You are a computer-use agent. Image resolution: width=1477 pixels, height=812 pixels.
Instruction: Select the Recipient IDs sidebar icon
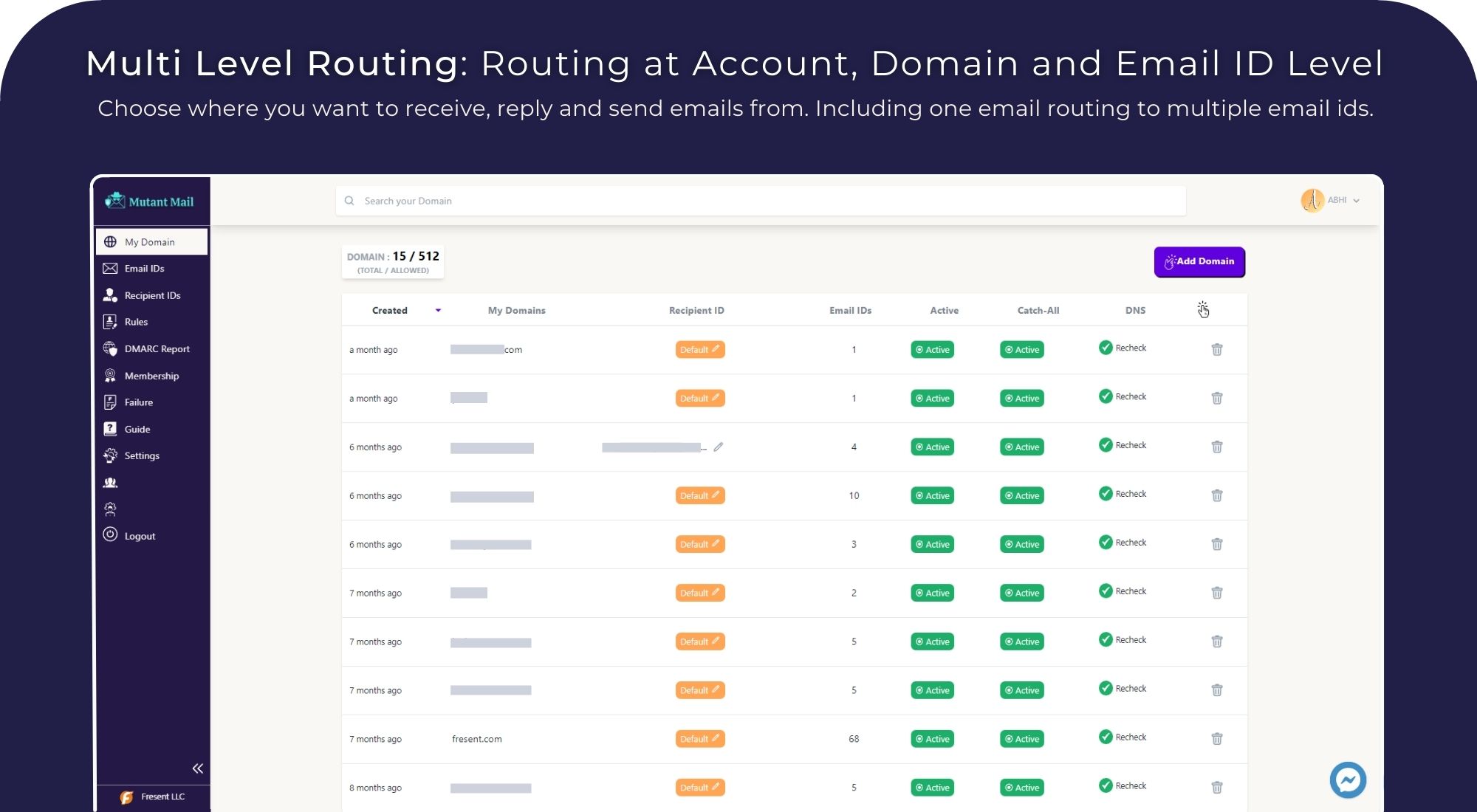tap(110, 295)
